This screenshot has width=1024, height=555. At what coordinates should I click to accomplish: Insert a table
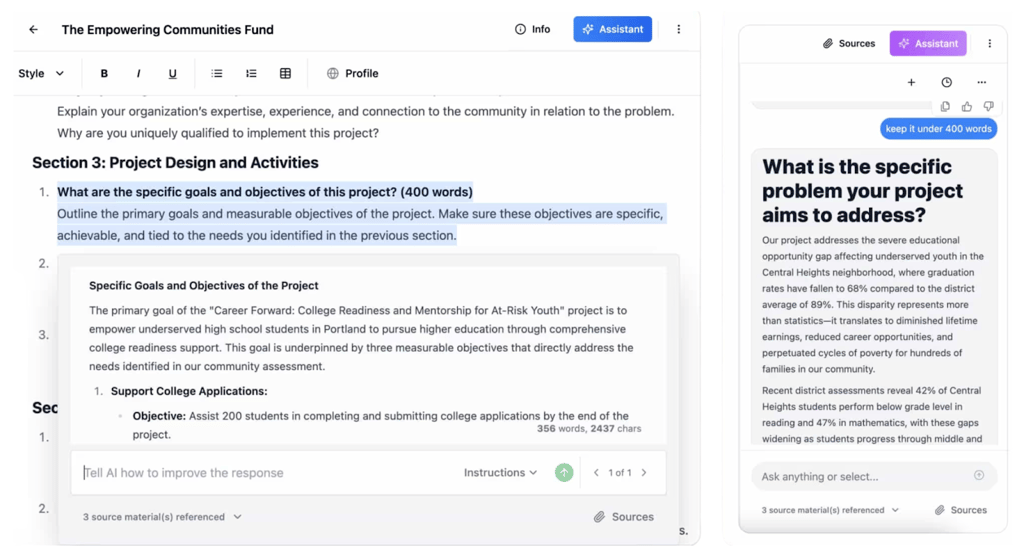point(285,74)
